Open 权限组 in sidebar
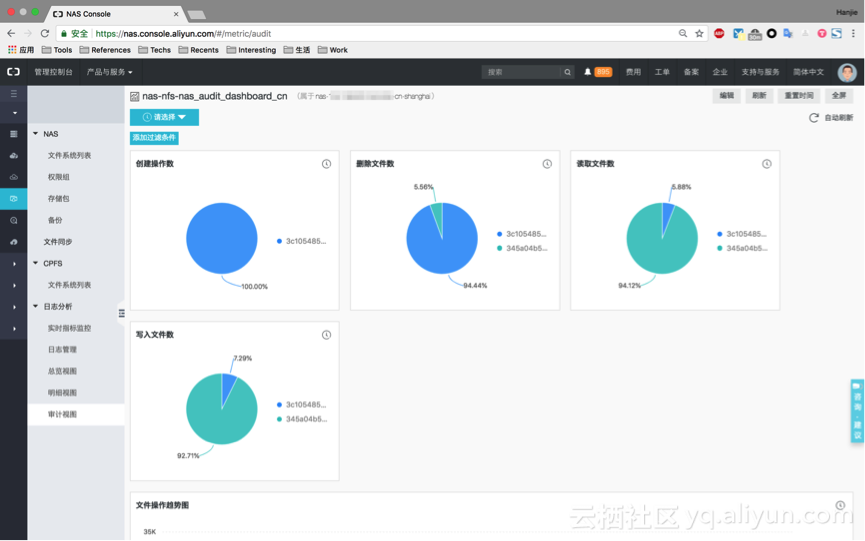The width and height of the screenshot is (865, 541). point(58,177)
